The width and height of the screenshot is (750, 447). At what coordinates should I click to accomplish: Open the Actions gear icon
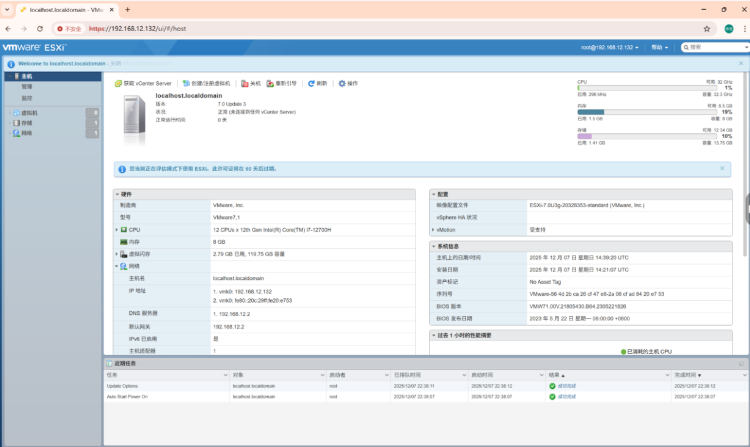pyautogui.click(x=342, y=84)
